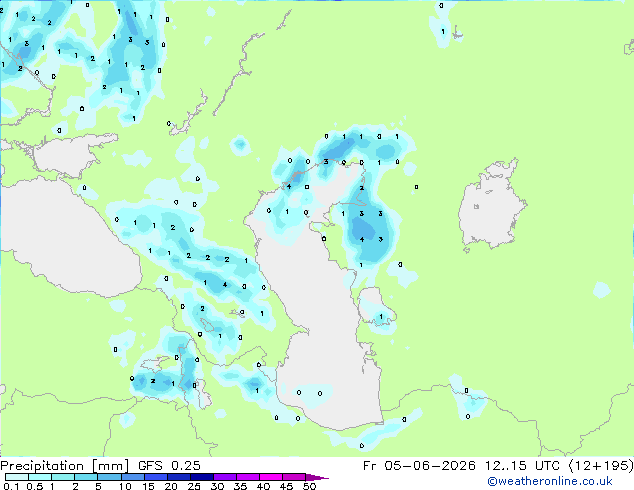
Task: Click the legend scale value 30
Action: pyautogui.click(x=217, y=486)
